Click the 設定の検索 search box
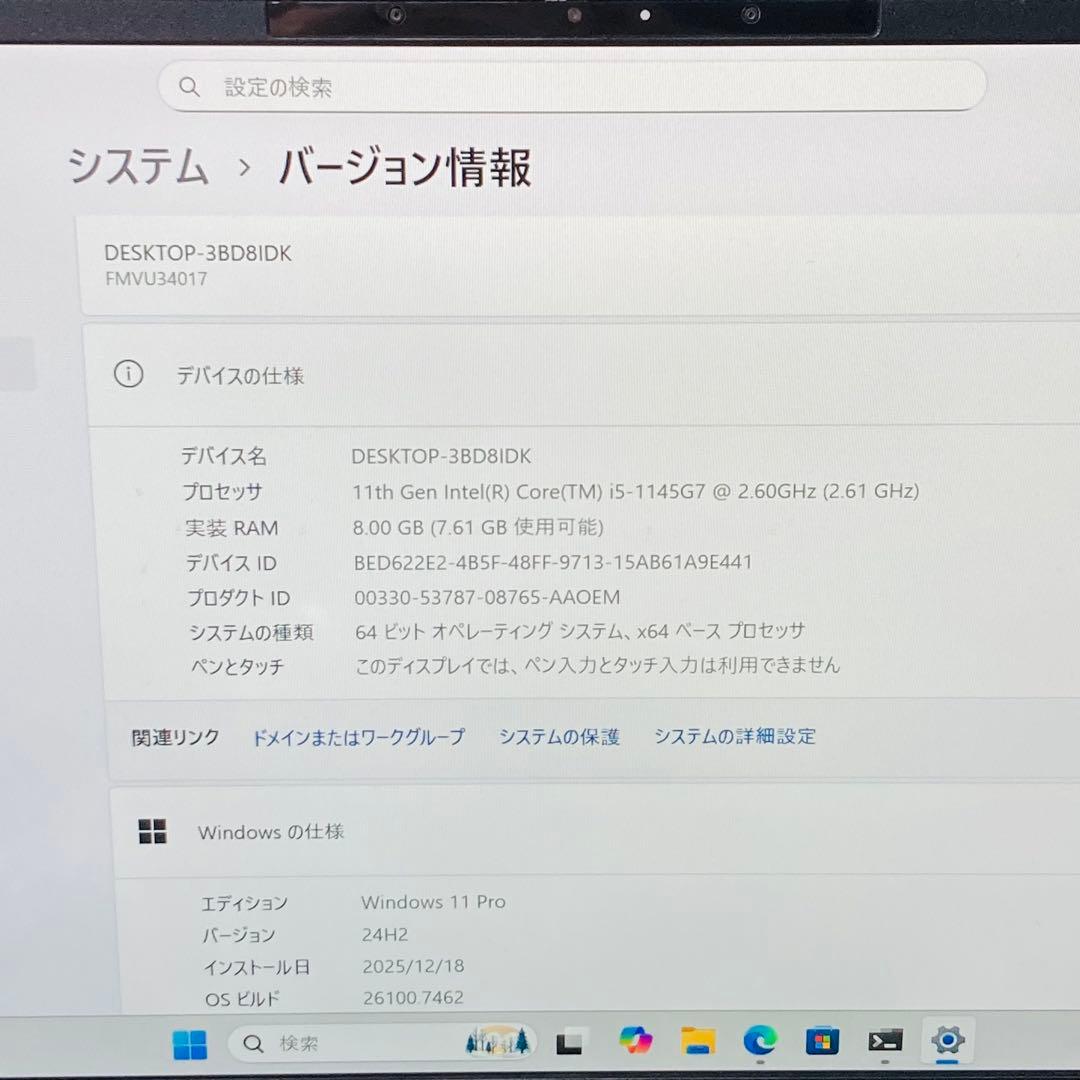The height and width of the screenshot is (1080, 1080). click(572, 85)
